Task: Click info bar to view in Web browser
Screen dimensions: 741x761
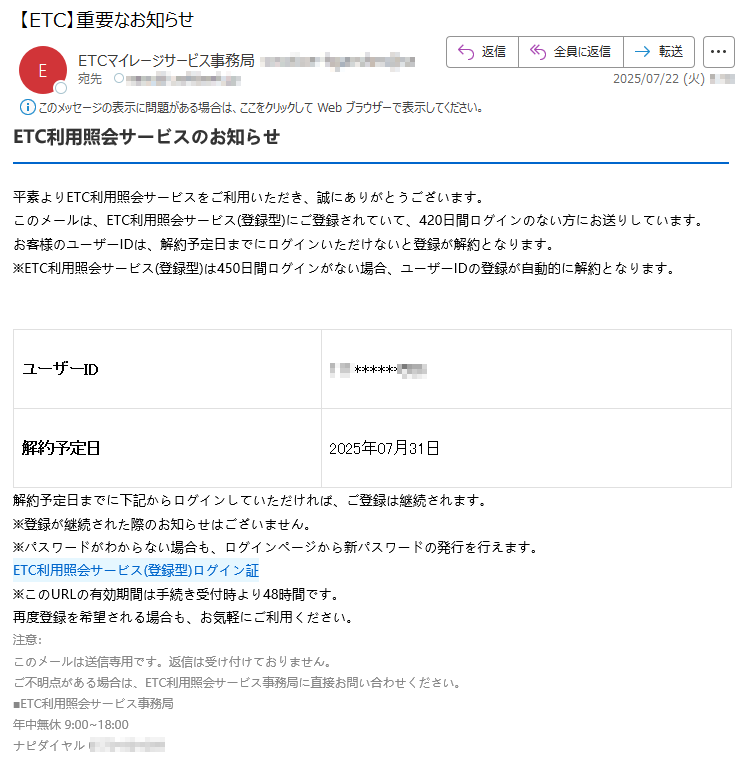Action: click(x=251, y=107)
